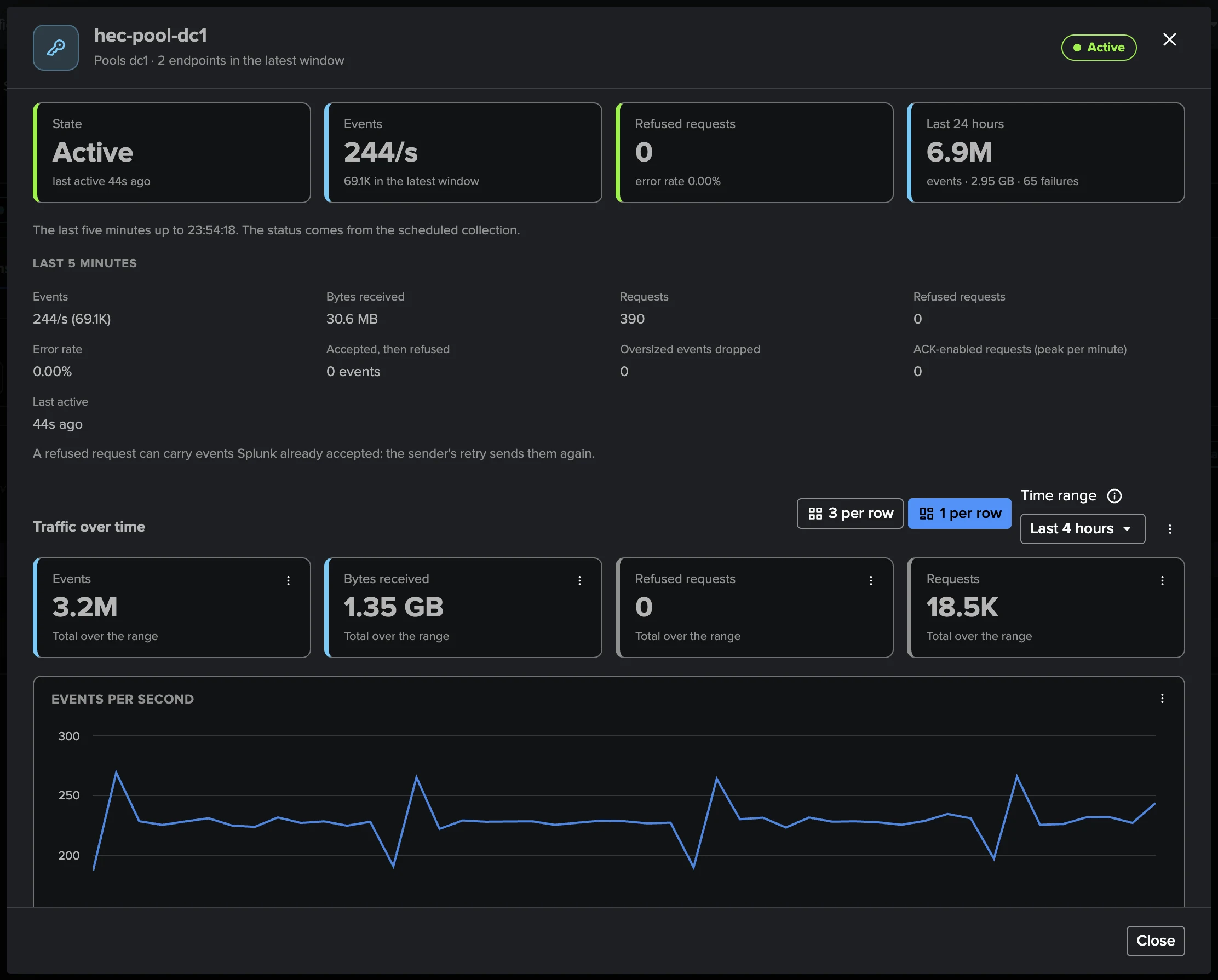This screenshot has height=980, width=1218.
Task: Click the Events 244/s summary card
Action: click(x=463, y=153)
